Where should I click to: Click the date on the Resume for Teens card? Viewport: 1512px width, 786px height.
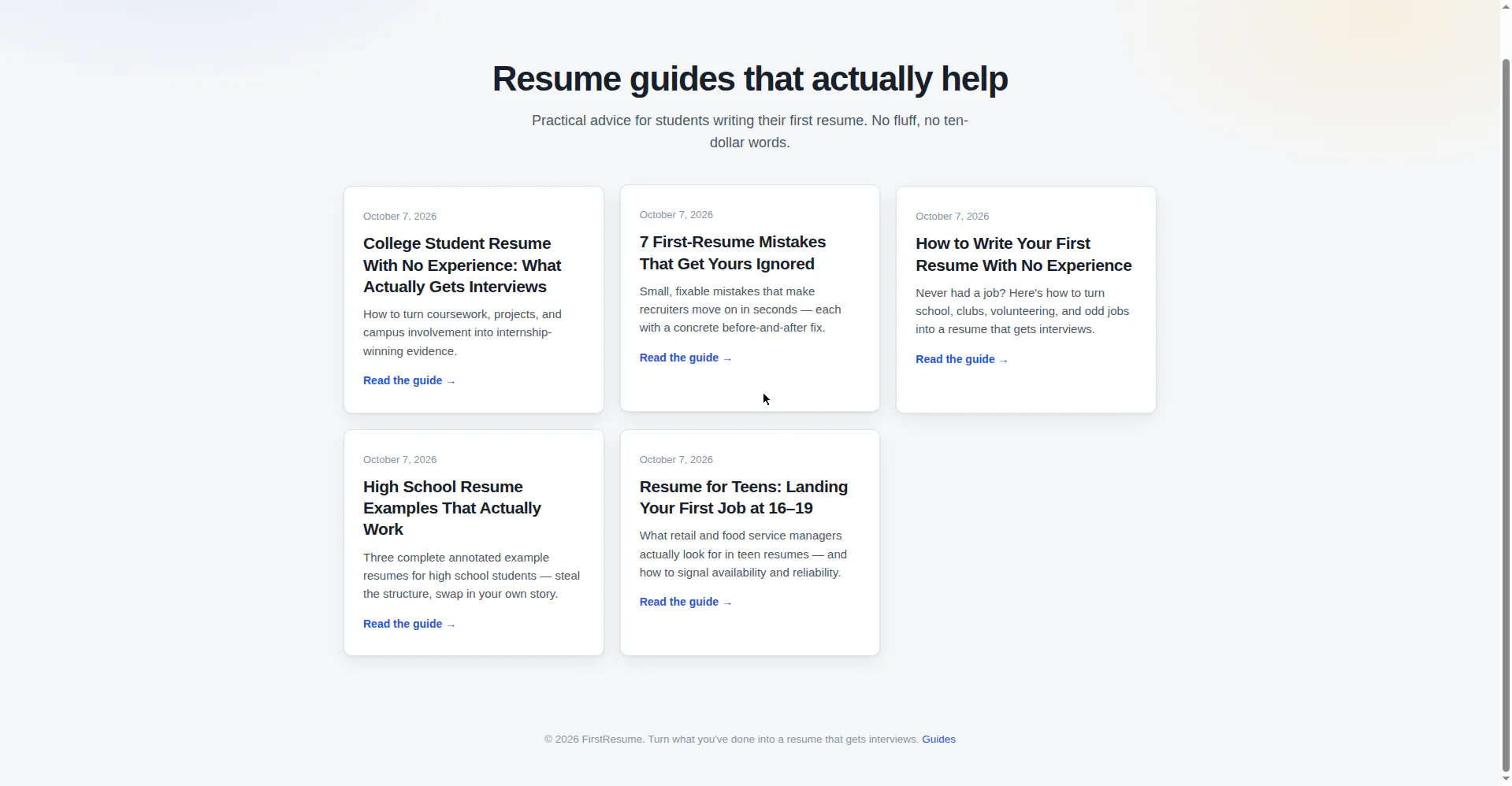[x=676, y=459]
